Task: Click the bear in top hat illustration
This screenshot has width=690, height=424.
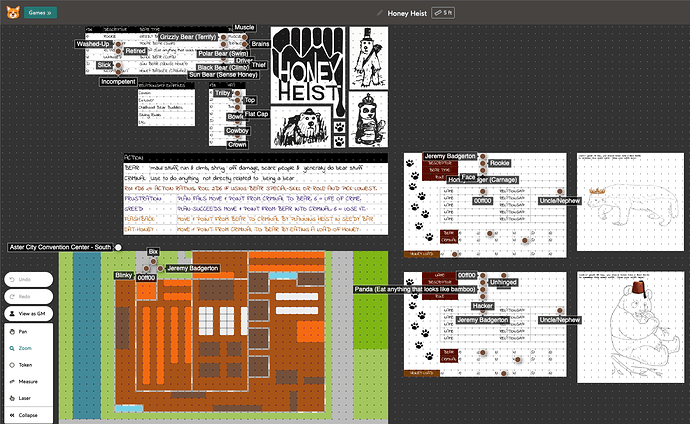Action: pyautogui.click(x=368, y=58)
